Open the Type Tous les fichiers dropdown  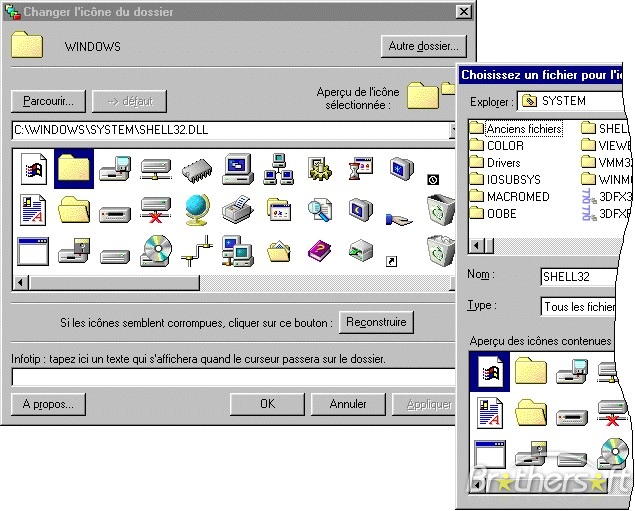click(x=579, y=307)
